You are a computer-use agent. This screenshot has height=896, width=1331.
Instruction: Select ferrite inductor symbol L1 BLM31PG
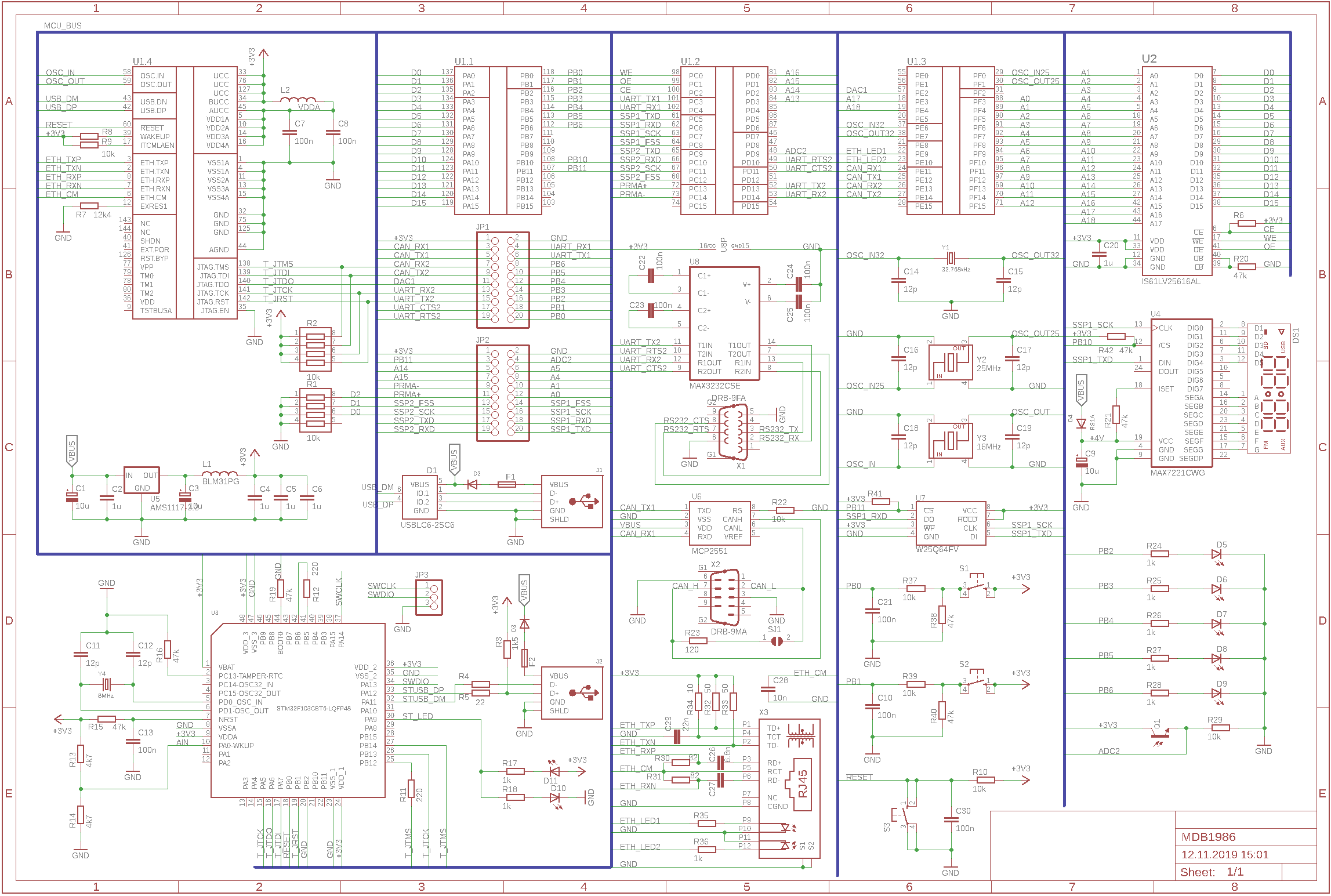tap(220, 474)
